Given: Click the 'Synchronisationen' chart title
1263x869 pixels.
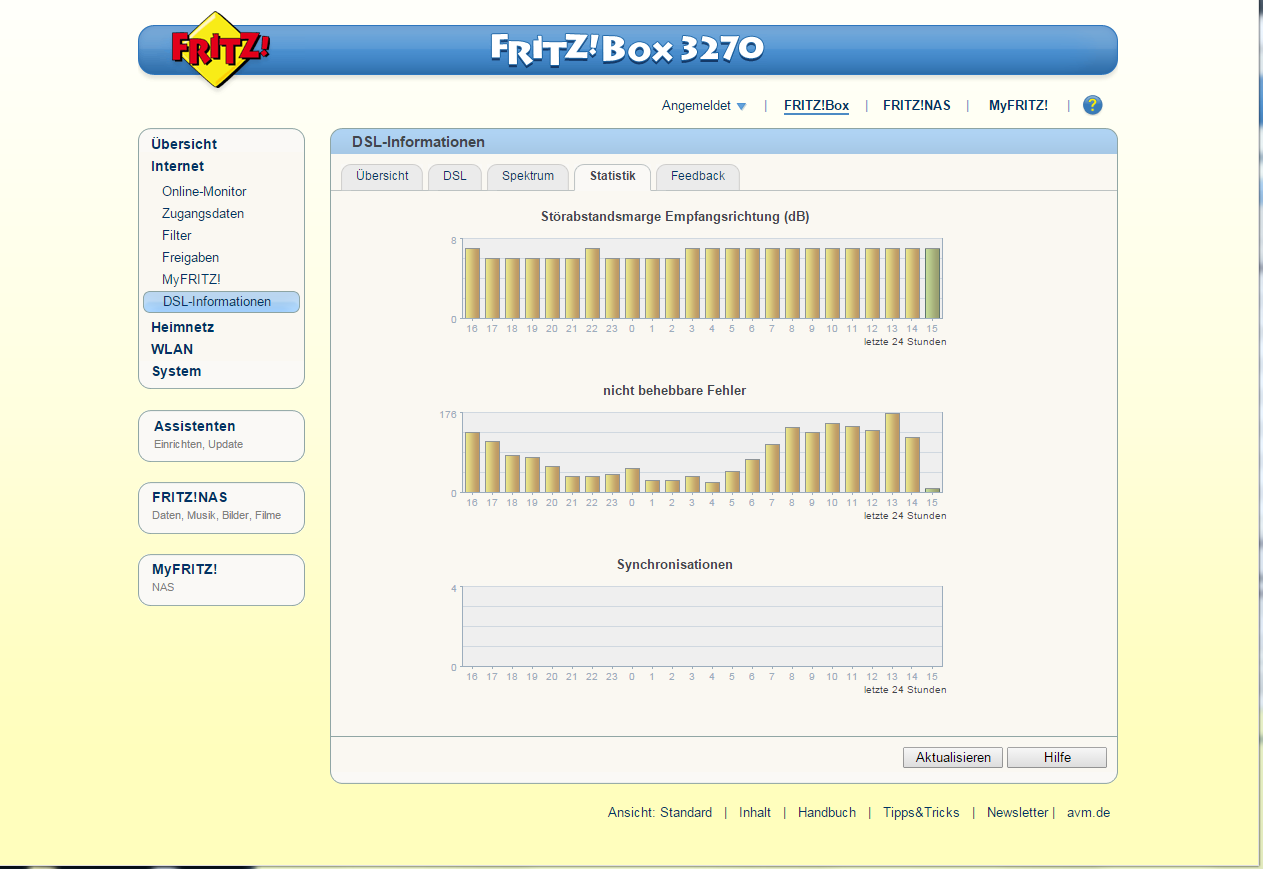Looking at the screenshot, I should coord(674,564).
